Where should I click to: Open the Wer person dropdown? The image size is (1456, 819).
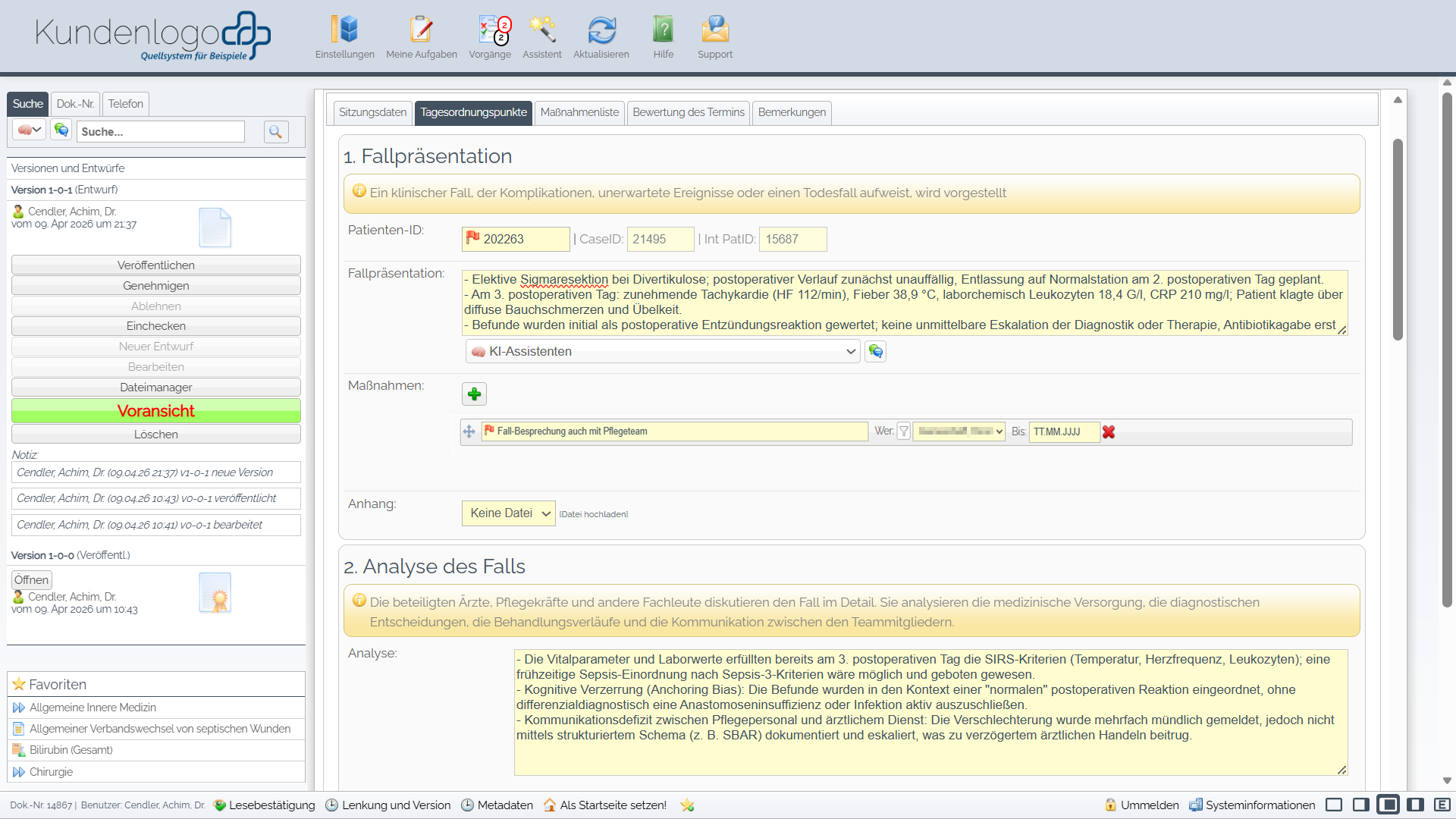point(959,431)
